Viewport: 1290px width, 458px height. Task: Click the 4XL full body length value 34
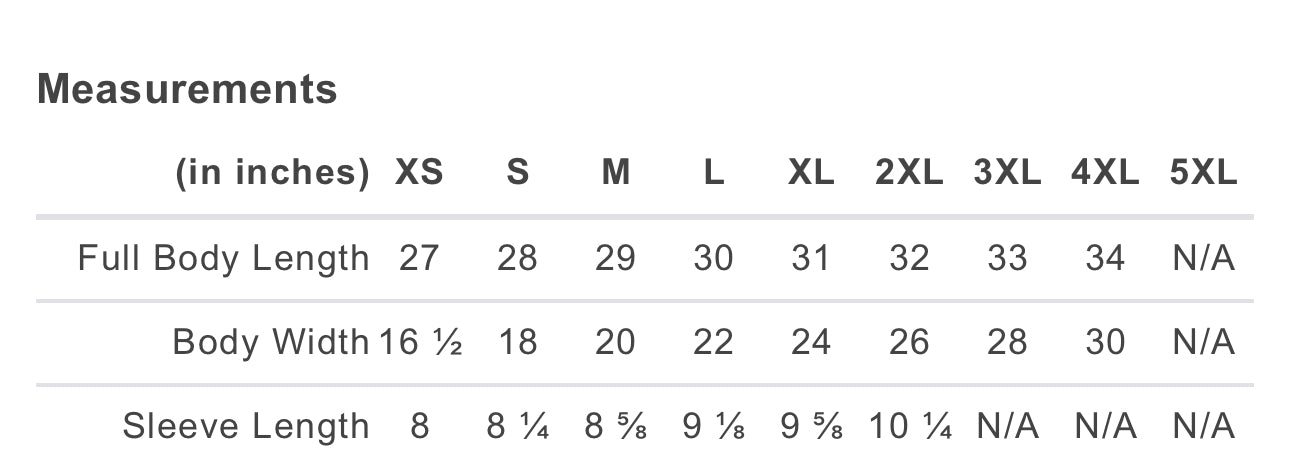(1105, 259)
